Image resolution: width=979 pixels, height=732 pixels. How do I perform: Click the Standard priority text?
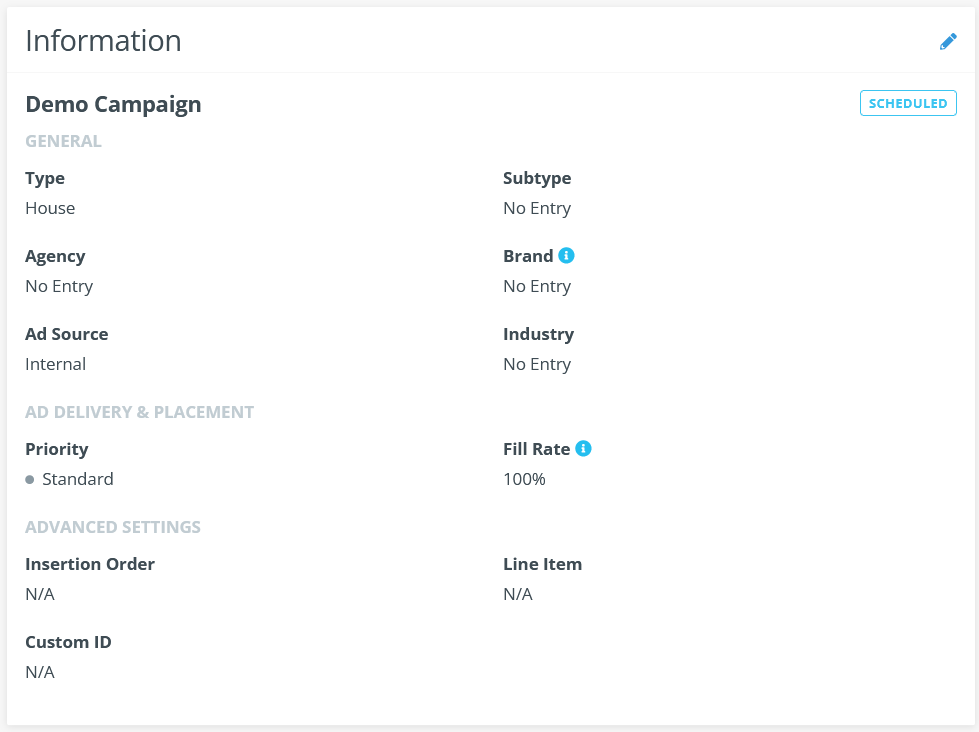(77, 479)
